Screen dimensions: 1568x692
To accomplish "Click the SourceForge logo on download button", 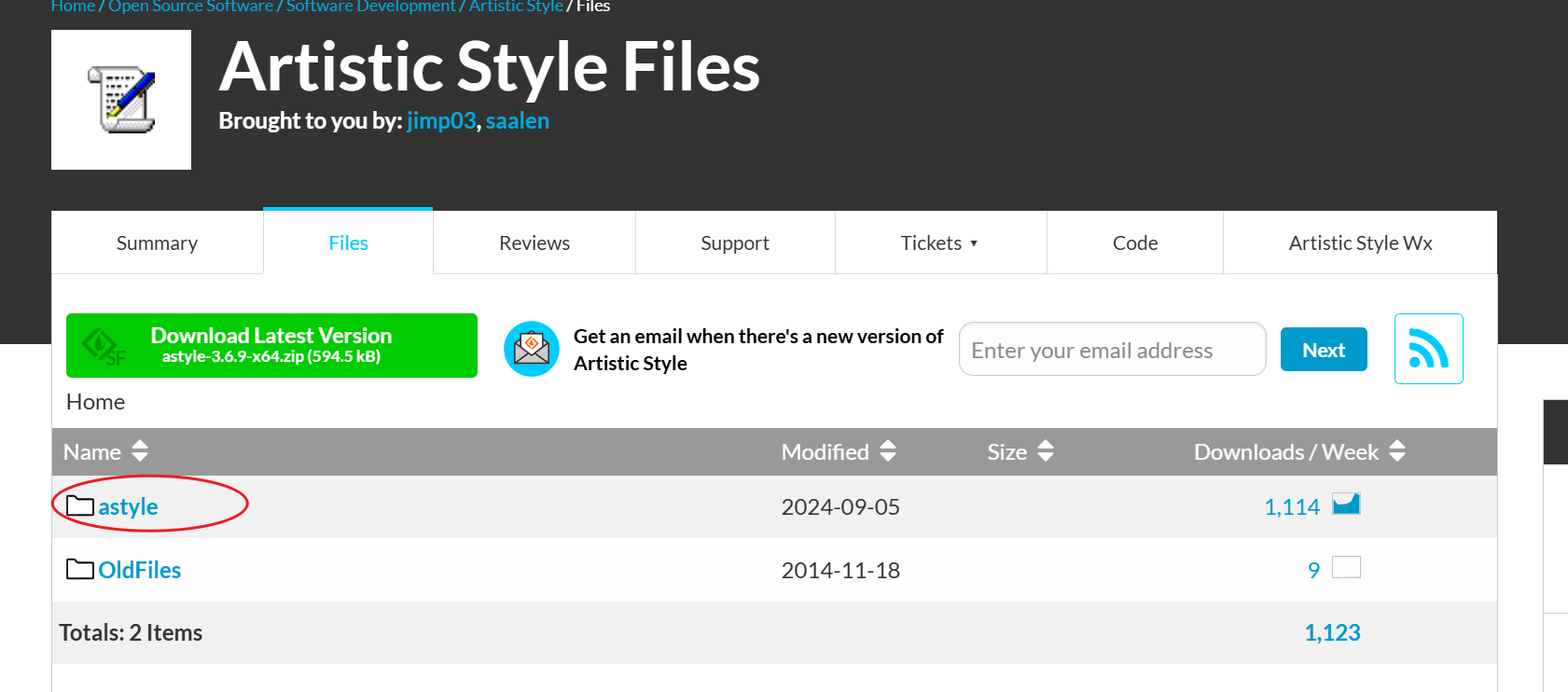I will tap(103, 347).
